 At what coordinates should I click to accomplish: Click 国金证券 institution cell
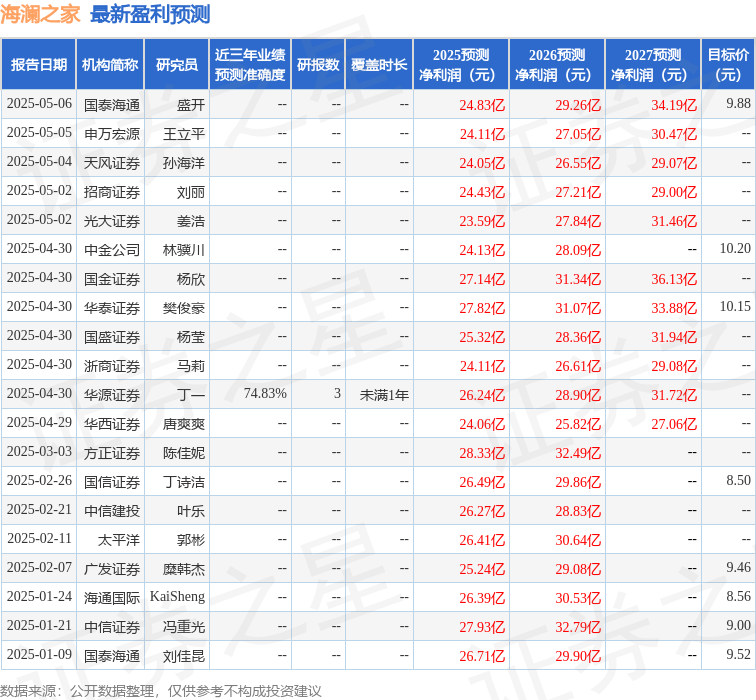point(112,279)
